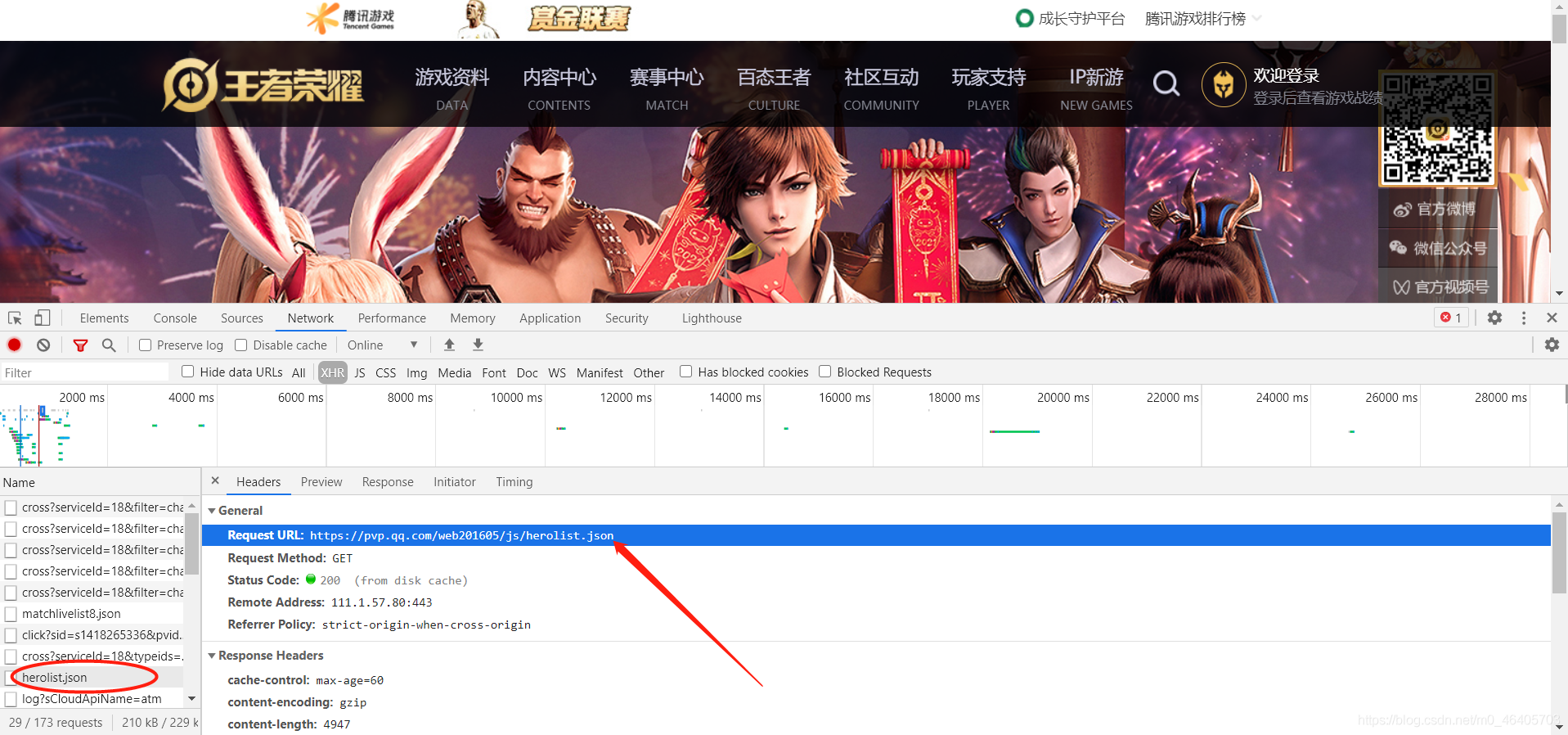The width and height of the screenshot is (1568, 735).
Task: Check the matchlivelist8.json row checkbox
Action: tap(11, 614)
